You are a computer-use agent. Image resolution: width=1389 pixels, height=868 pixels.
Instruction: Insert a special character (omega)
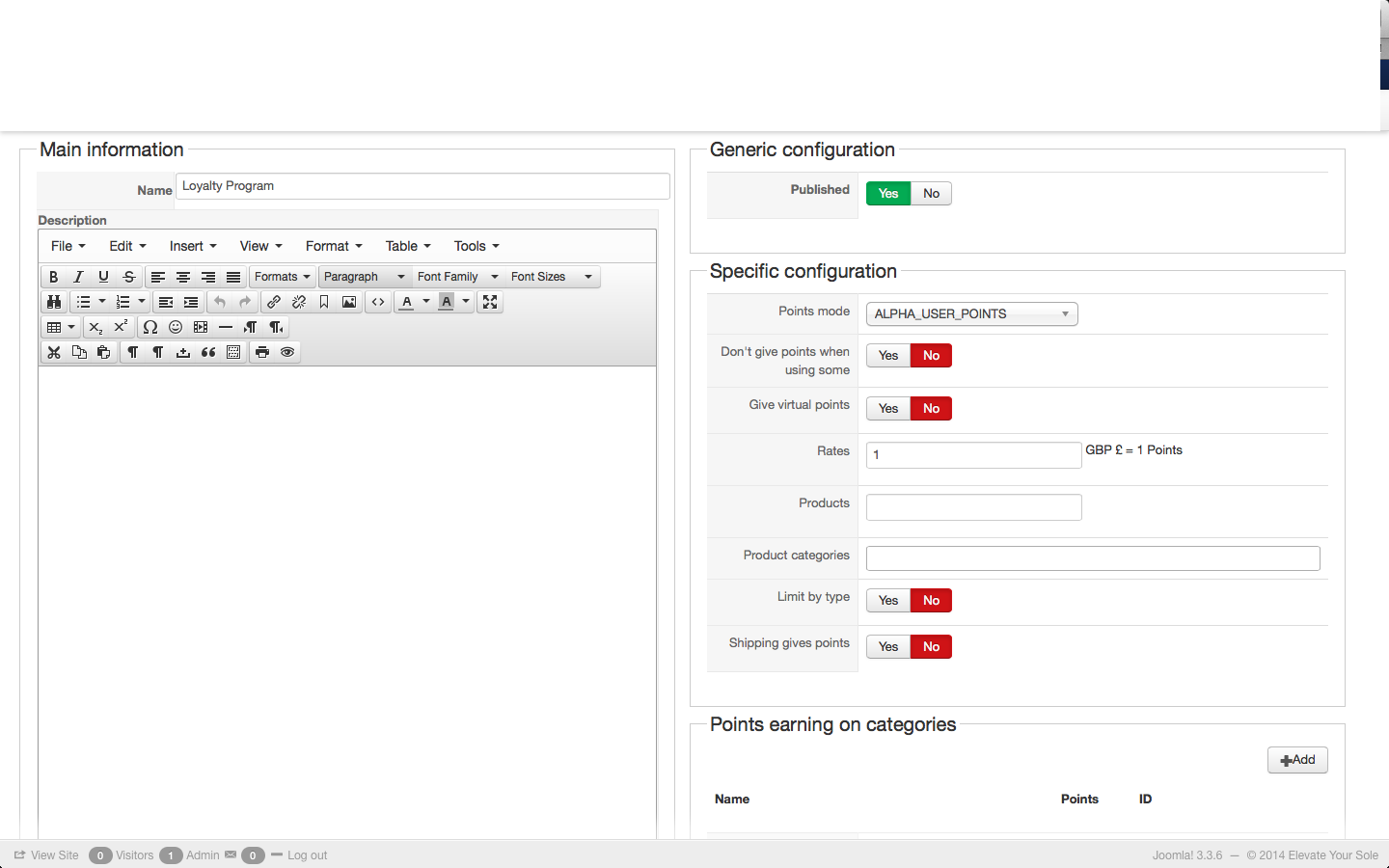150,327
